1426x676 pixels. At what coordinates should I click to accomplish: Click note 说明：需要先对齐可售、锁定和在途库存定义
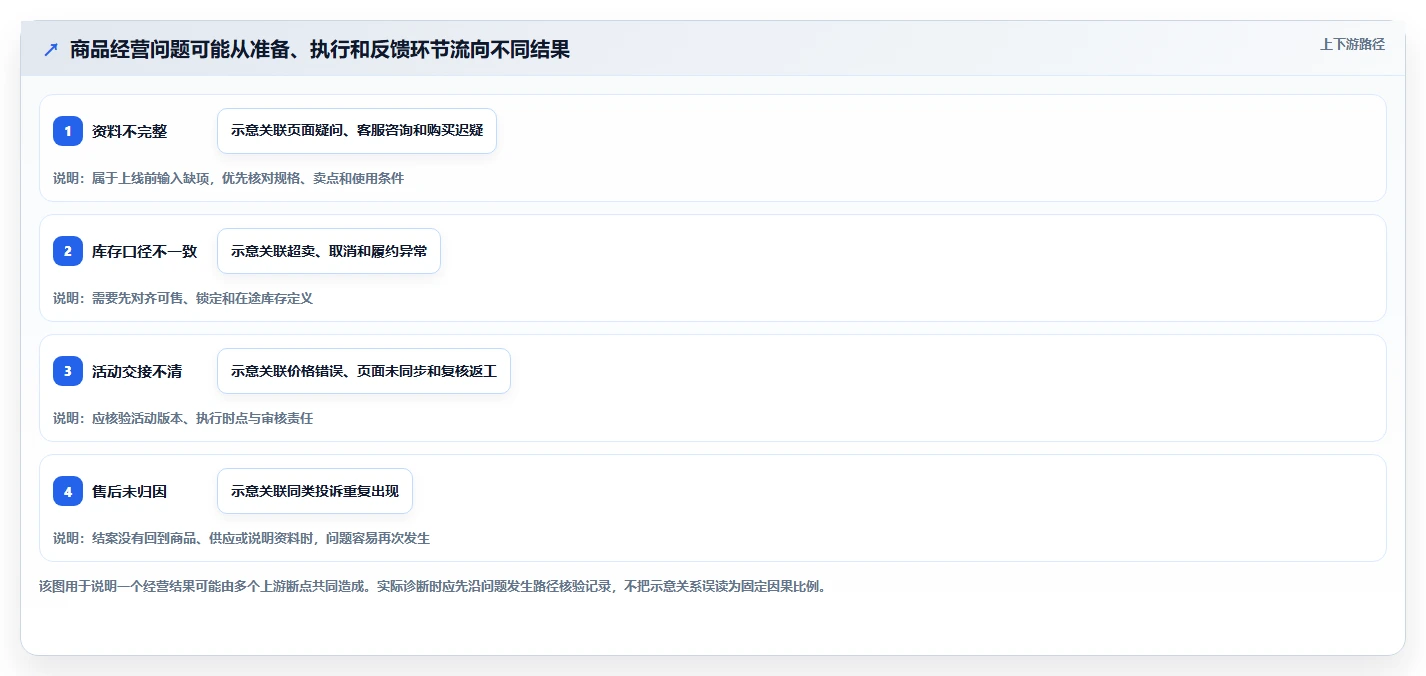point(183,298)
